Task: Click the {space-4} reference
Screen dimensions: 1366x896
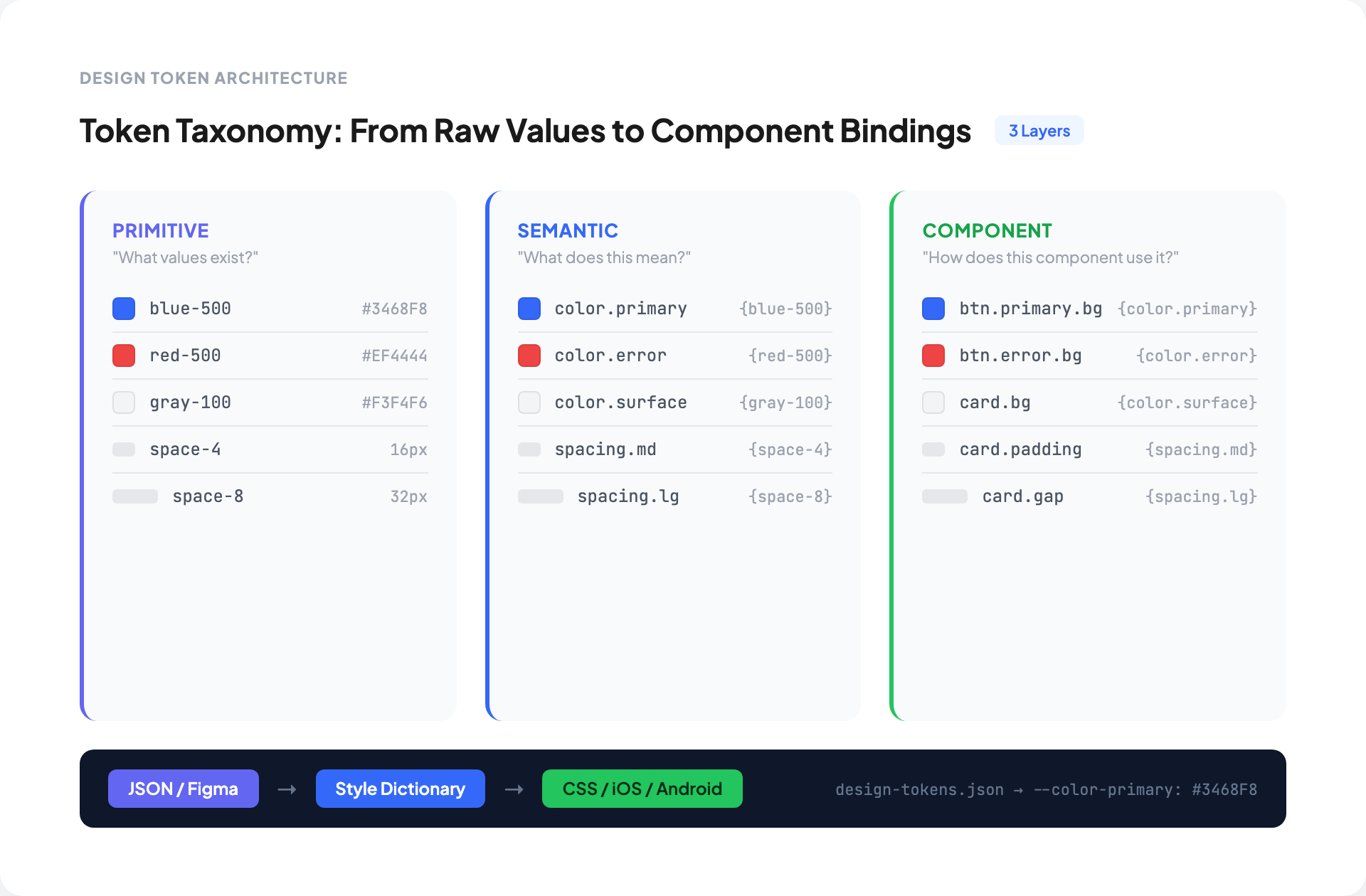Action: coord(790,449)
